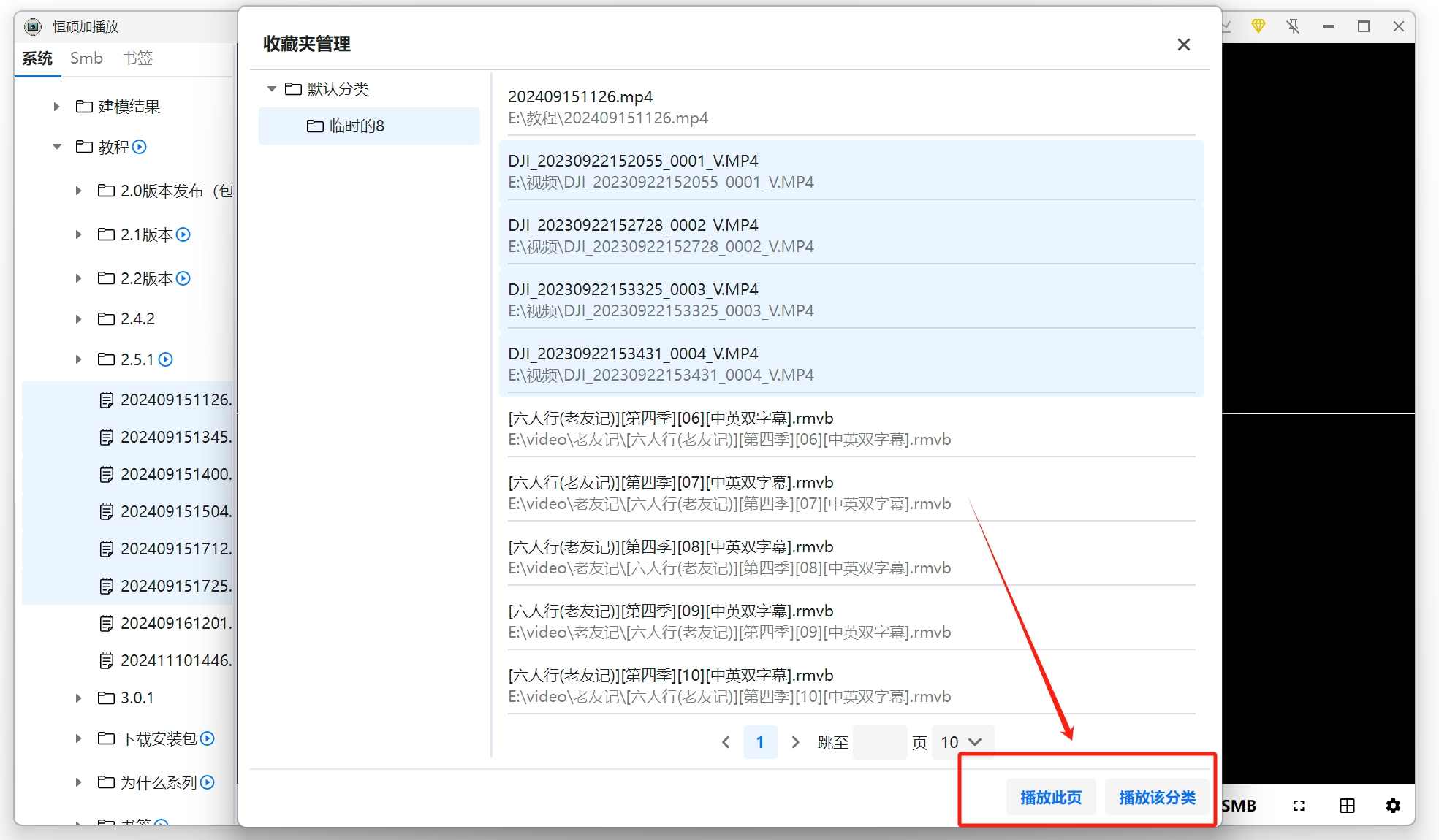Expand the 建模结果 folder
This screenshot has width=1439, height=840.
[x=57, y=107]
